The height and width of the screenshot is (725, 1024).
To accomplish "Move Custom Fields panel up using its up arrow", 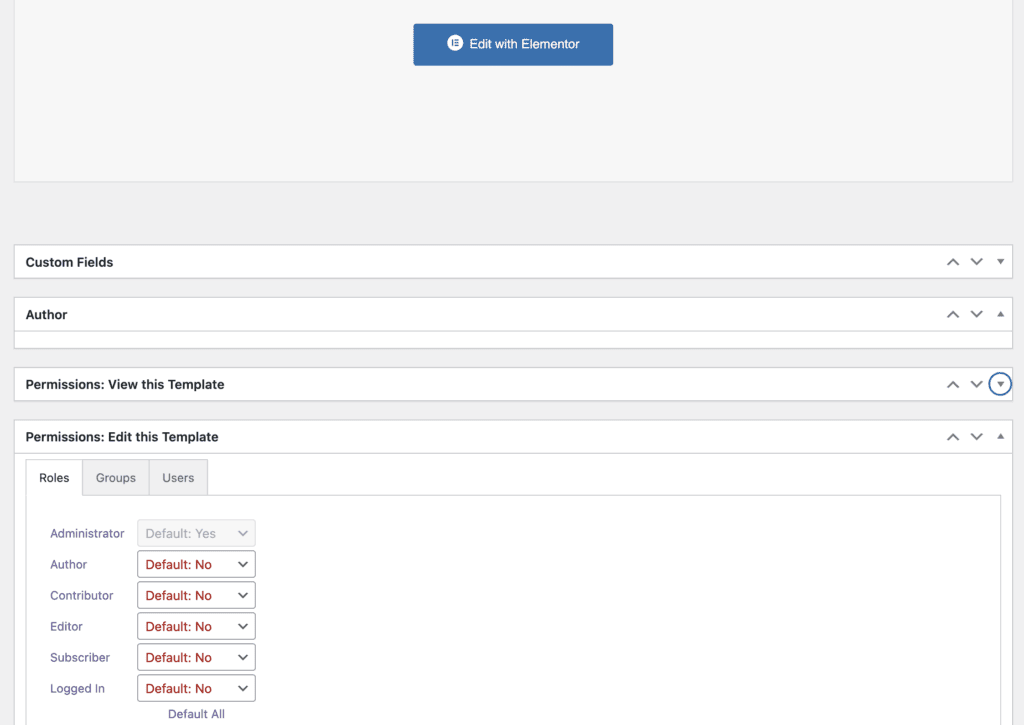I will click(952, 261).
